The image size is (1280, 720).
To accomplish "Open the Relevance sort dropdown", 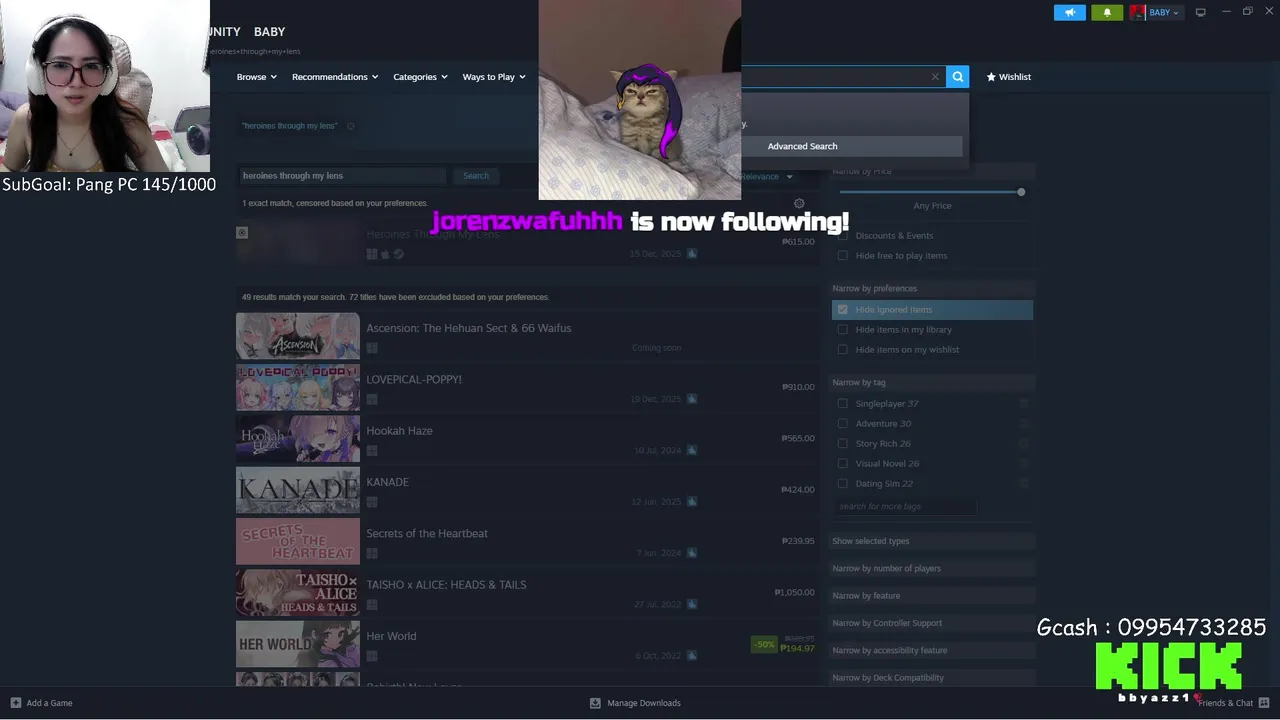I will coord(766,177).
